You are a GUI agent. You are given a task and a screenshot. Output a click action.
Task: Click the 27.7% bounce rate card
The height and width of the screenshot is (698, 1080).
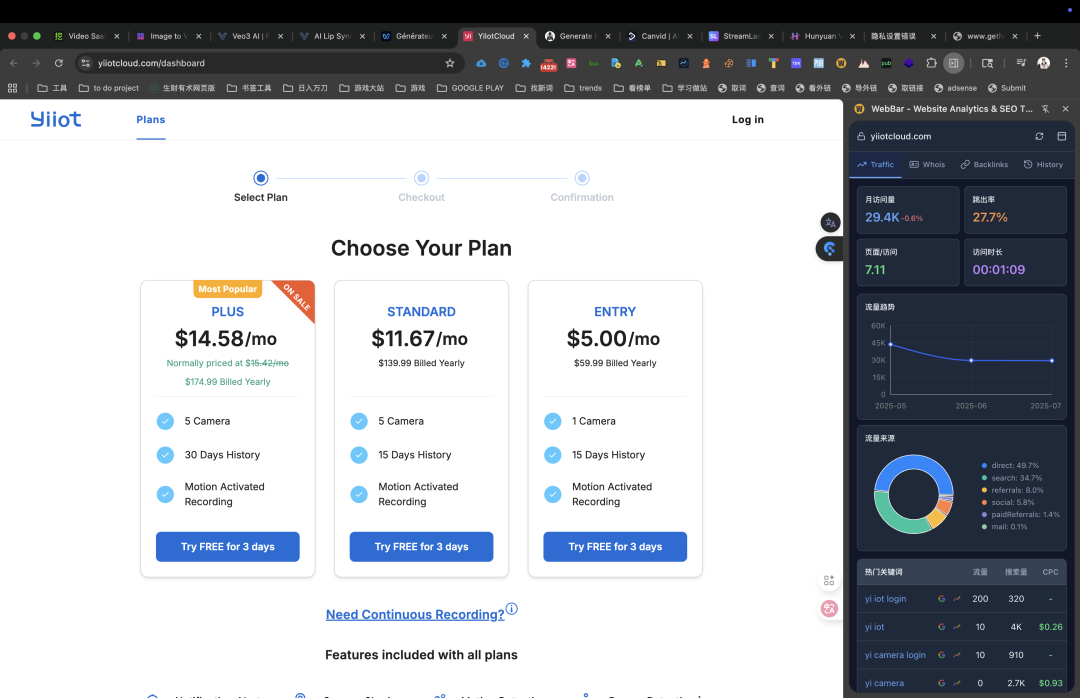click(1015, 210)
